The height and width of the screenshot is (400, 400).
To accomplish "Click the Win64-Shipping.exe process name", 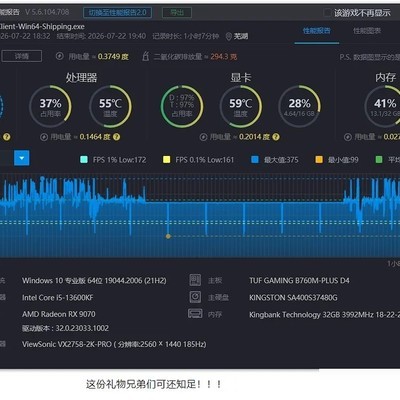I will [x=42, y=26].
